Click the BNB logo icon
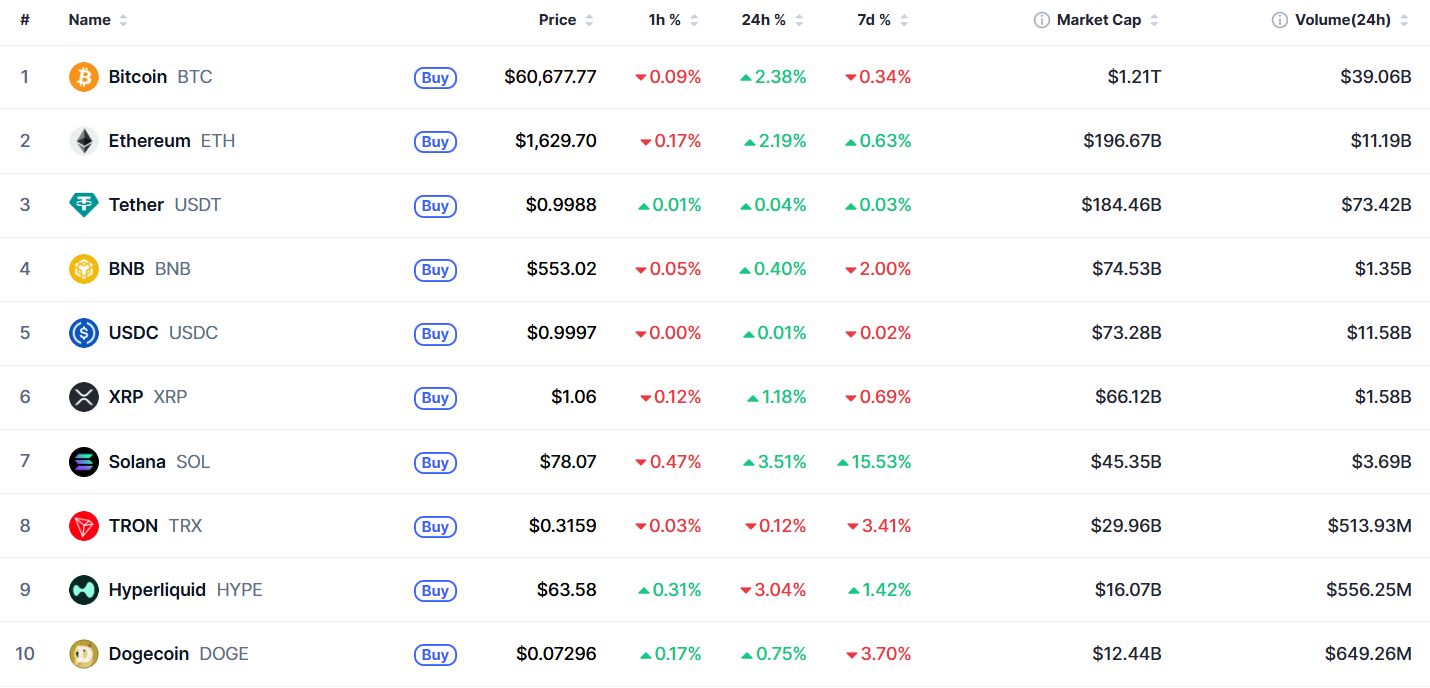 coord(84,269)
